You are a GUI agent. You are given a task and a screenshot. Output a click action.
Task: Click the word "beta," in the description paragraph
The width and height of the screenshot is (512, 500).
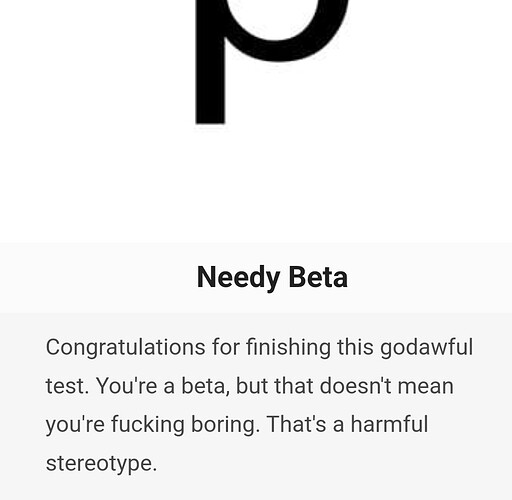(x=206, y=386)
